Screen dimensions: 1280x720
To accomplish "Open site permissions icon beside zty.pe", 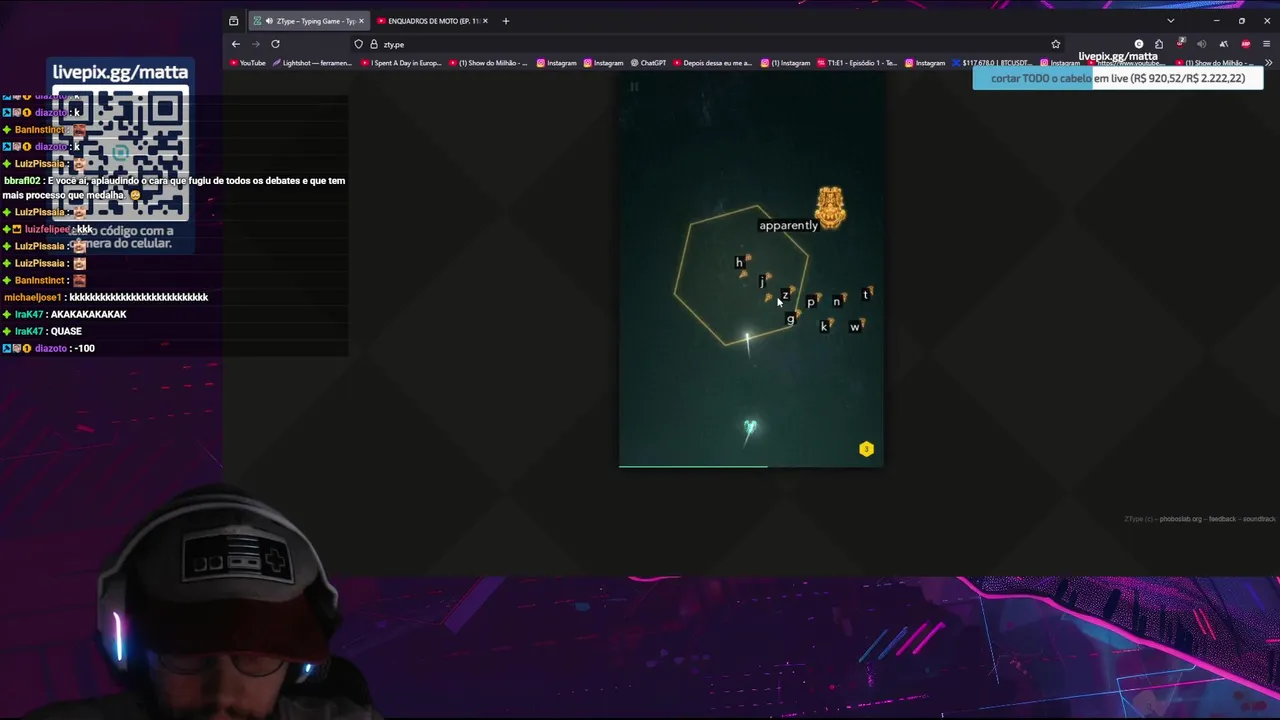I will click(x=373, y=44).
